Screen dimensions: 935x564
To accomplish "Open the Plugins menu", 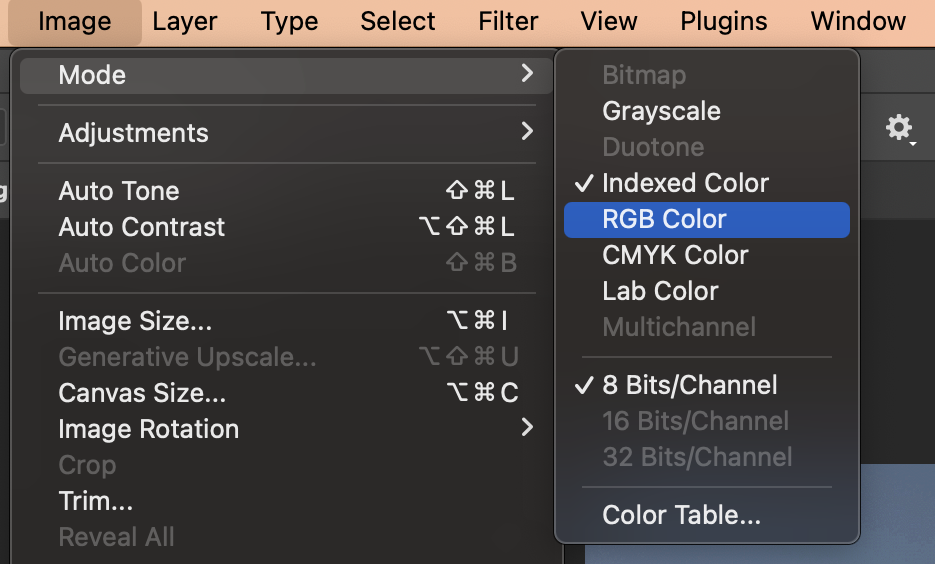I will 724,21.
